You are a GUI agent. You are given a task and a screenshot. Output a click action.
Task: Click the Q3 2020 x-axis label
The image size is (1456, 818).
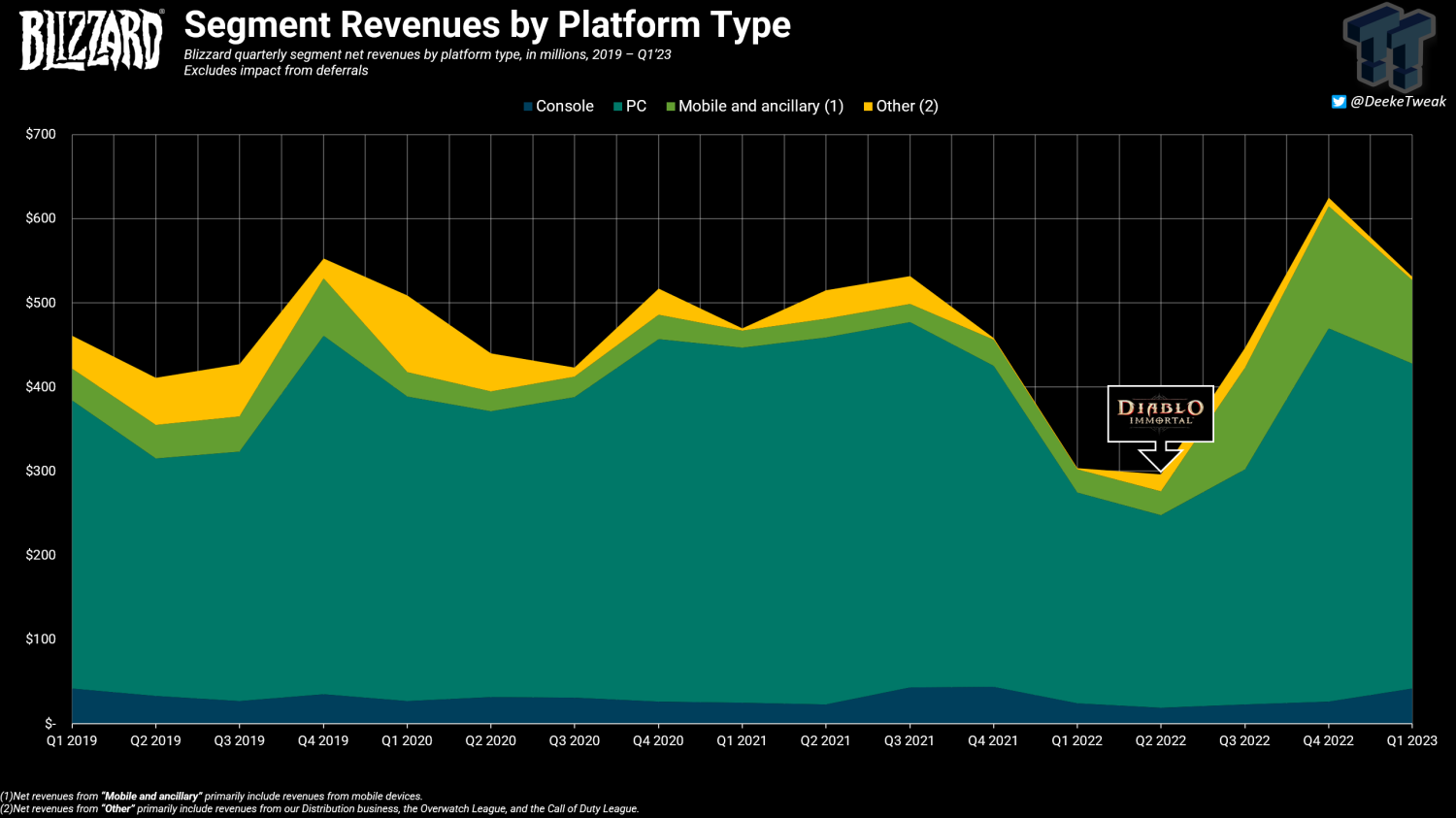point(575,740)
